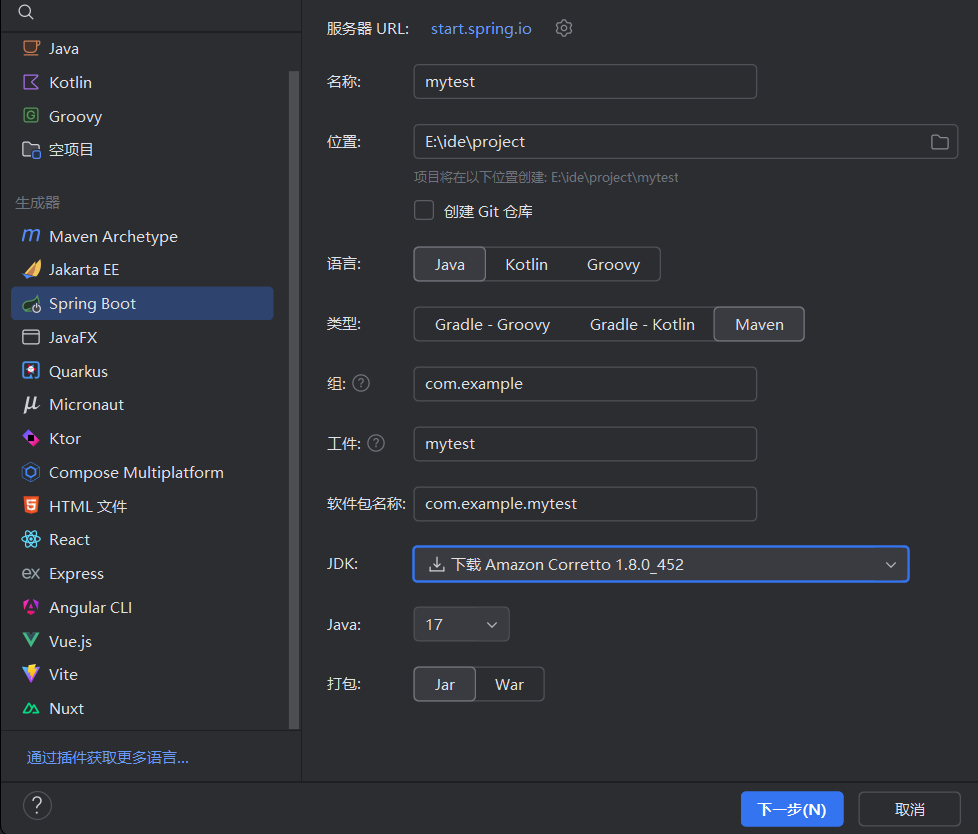Click the help icon next to 工件
This screenshot has width=978, height=834.
point(376,443)
